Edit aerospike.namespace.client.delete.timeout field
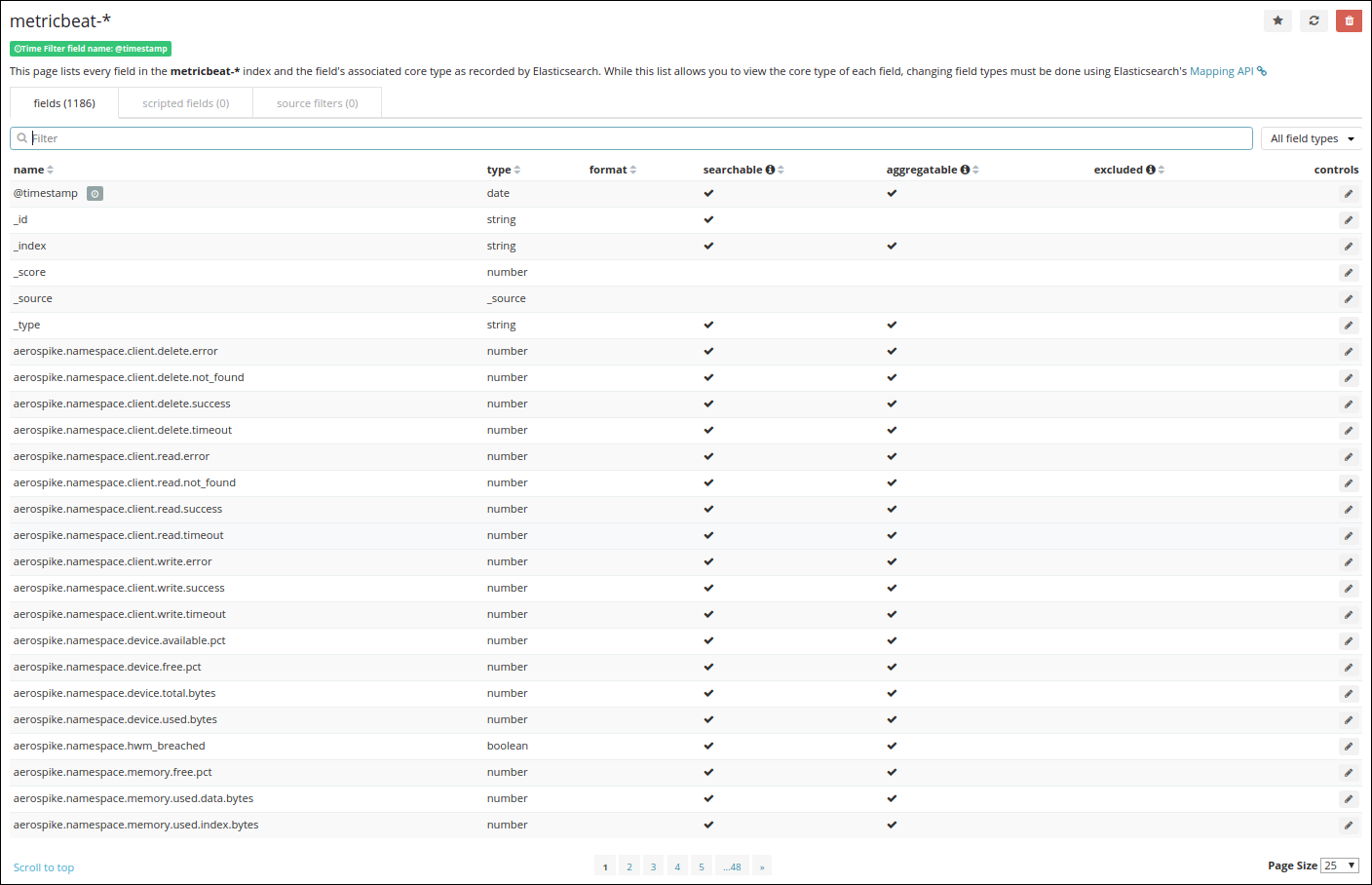 pos(1349,431)
